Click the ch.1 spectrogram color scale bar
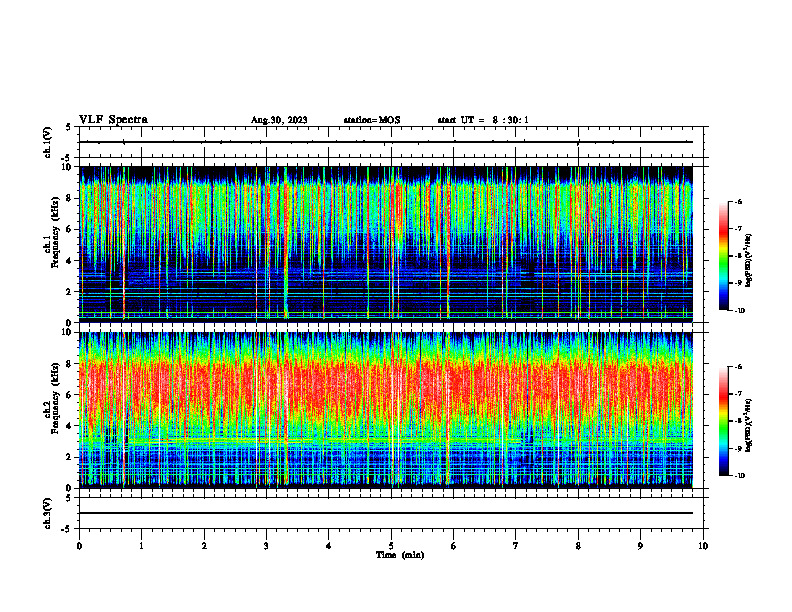This screenshot has height=612, width=792. coord(723,256)
